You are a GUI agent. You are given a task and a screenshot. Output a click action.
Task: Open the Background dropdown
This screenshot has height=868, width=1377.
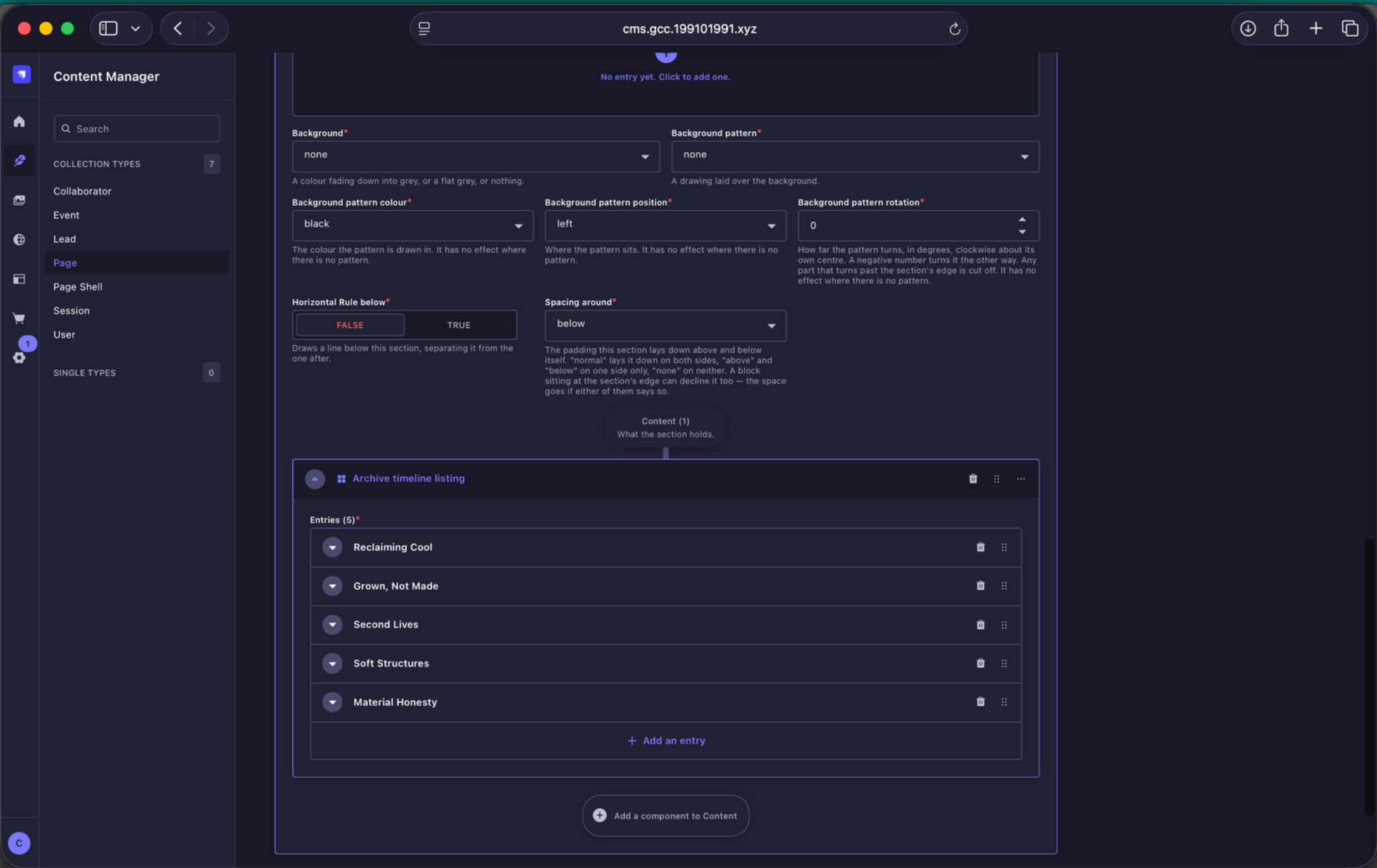(476, 156)
